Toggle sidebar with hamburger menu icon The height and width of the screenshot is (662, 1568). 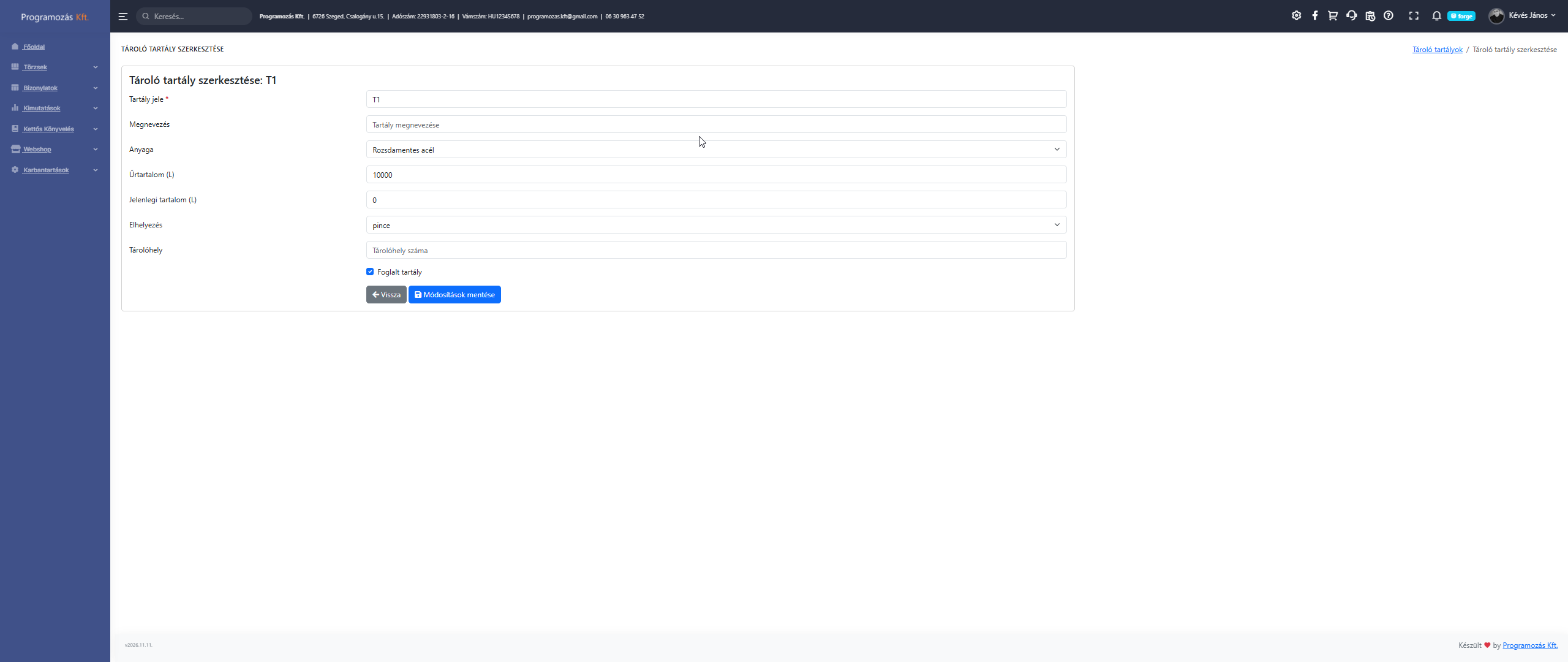tap(123, 17)
